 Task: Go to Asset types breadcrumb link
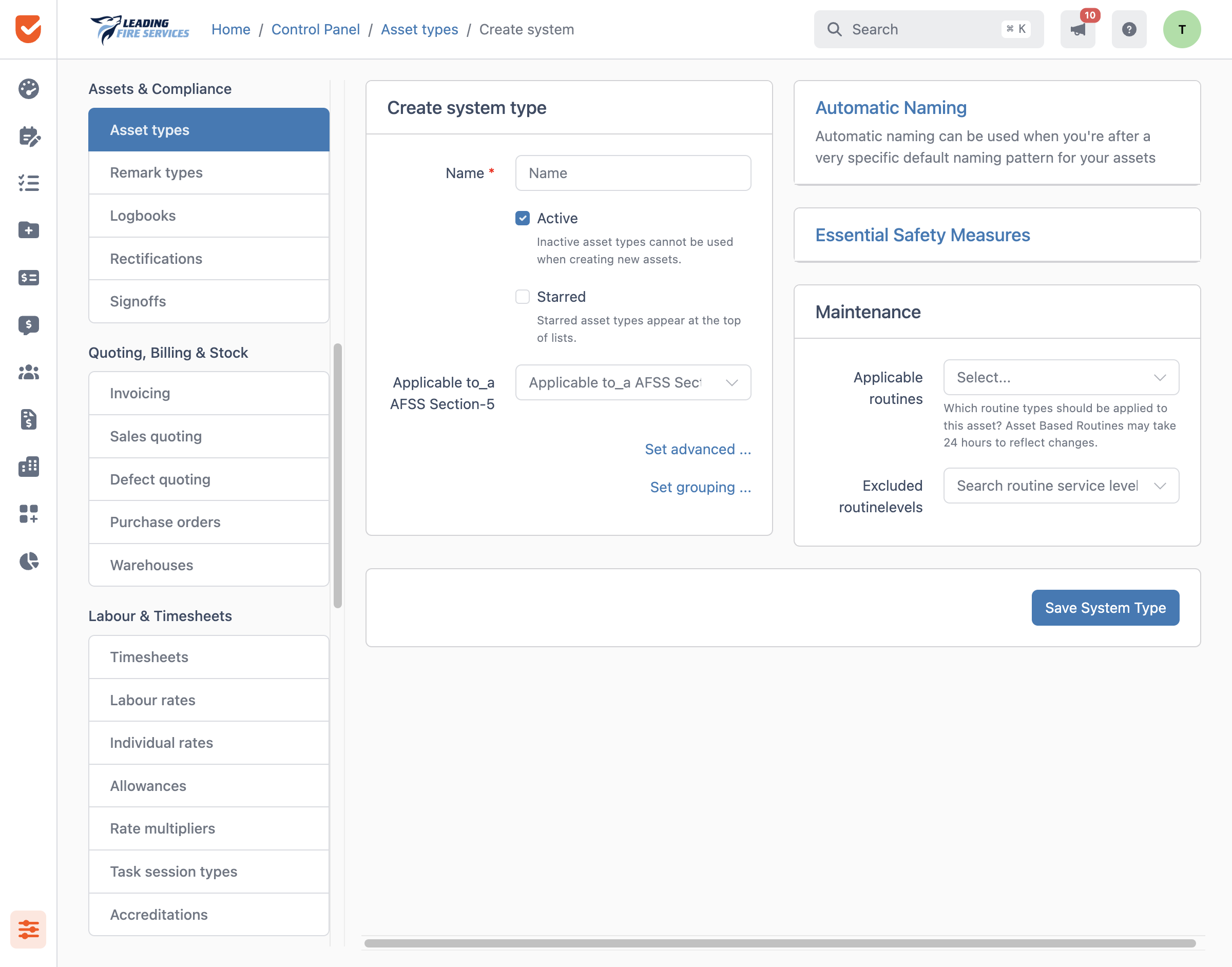pos(419,29)
